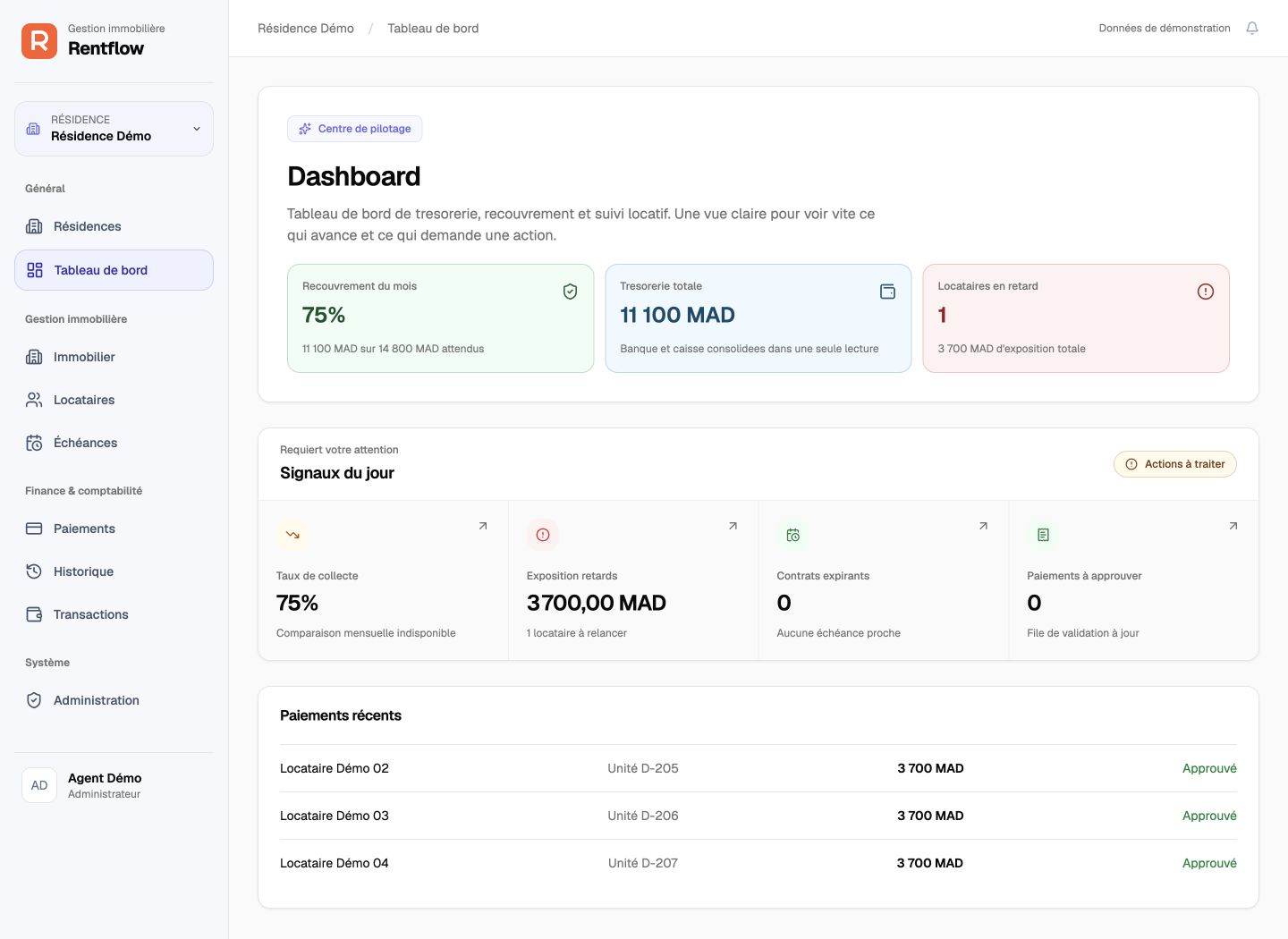Click the downward trend icon above Taux de collecte
Viewport: 1288px width, 939px height.
(x=292, y=535)
